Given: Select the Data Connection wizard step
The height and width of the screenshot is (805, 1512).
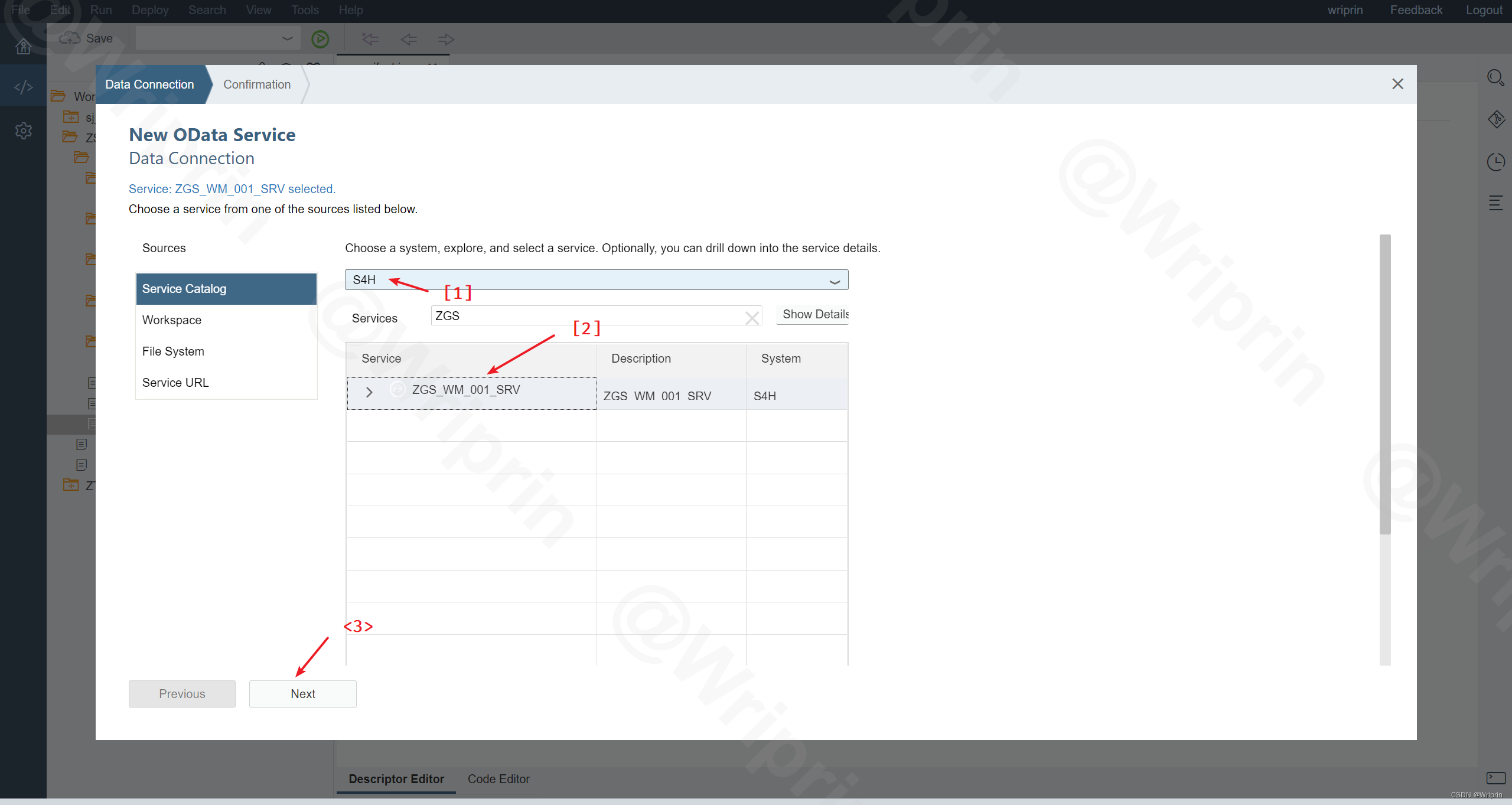Looking at the screenshot, I should click(150, 84).
